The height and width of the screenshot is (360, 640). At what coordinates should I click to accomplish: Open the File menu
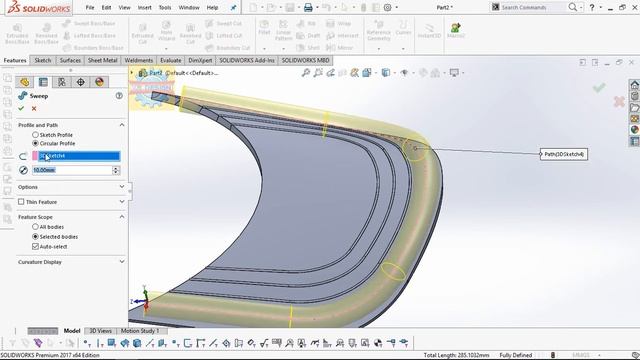pyautogui.click(x=90, y=7)
